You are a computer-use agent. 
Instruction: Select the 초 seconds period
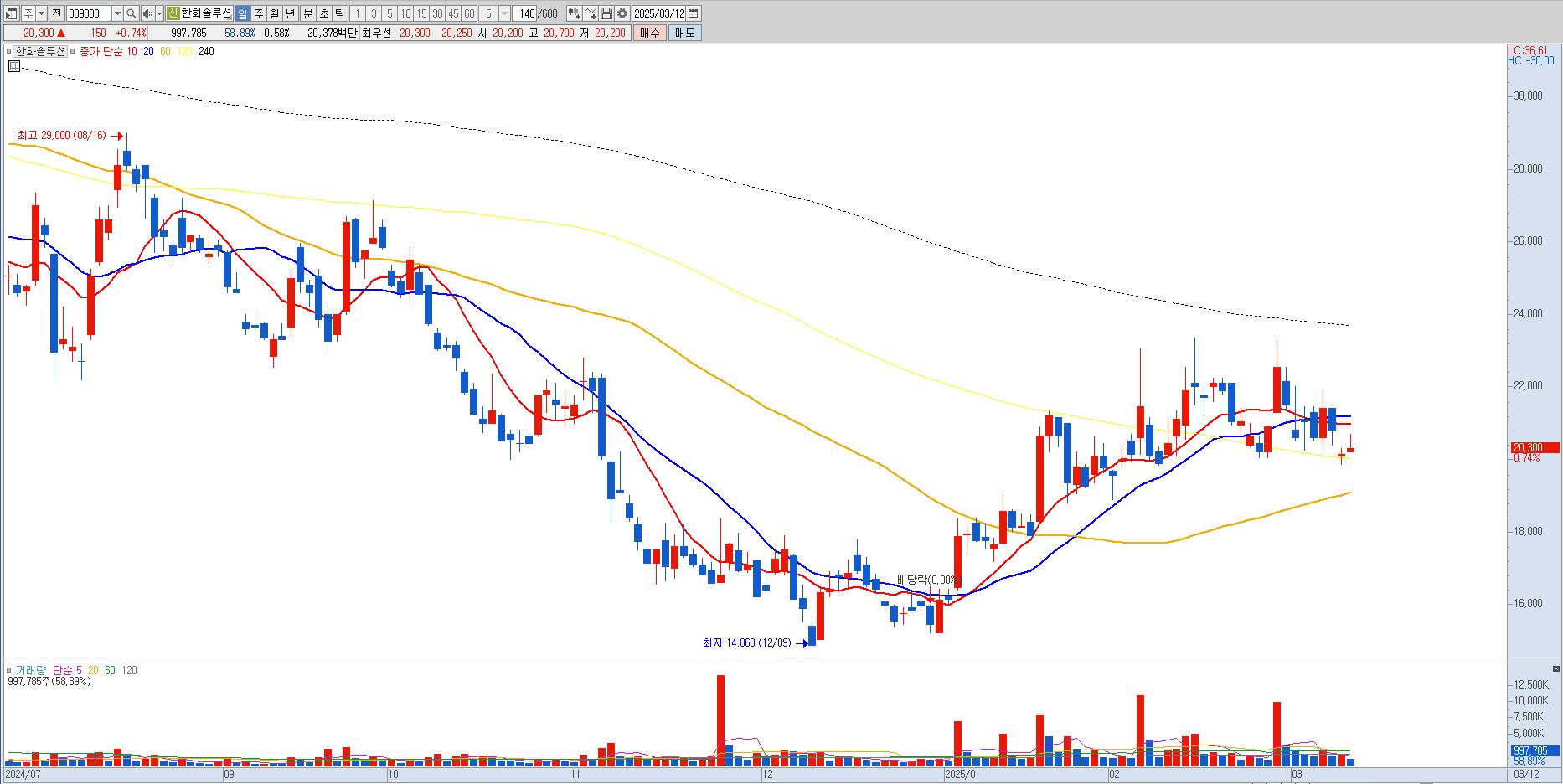[323, 13]
